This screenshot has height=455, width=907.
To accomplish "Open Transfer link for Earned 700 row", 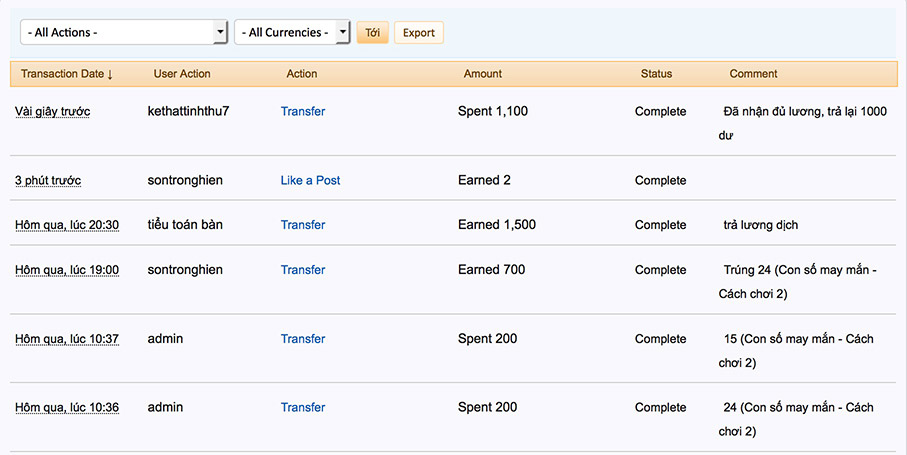I will [x=303, y=270].
